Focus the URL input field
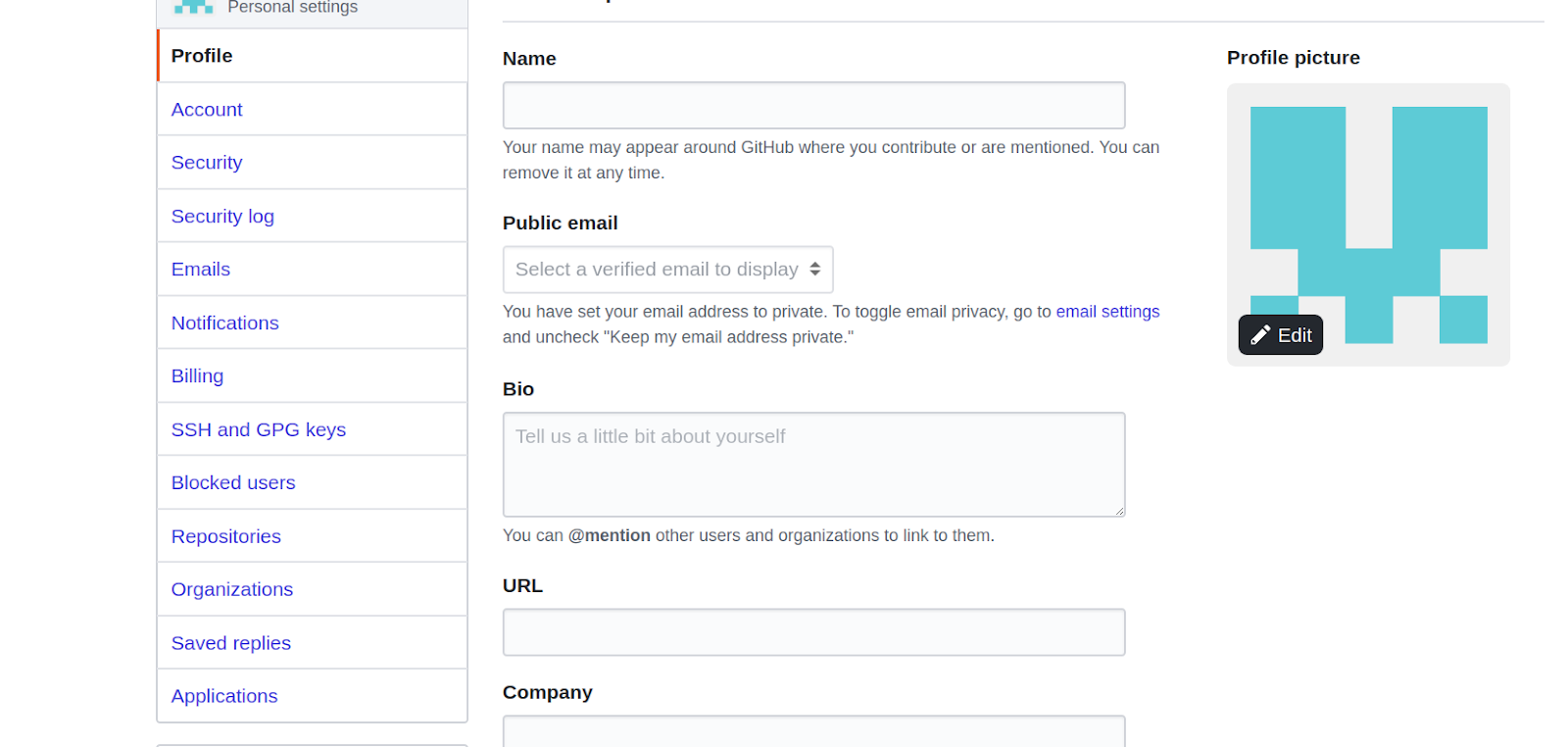Image resolution: width=1568 pixels, height=747 pixels. [x=813, y=632]
